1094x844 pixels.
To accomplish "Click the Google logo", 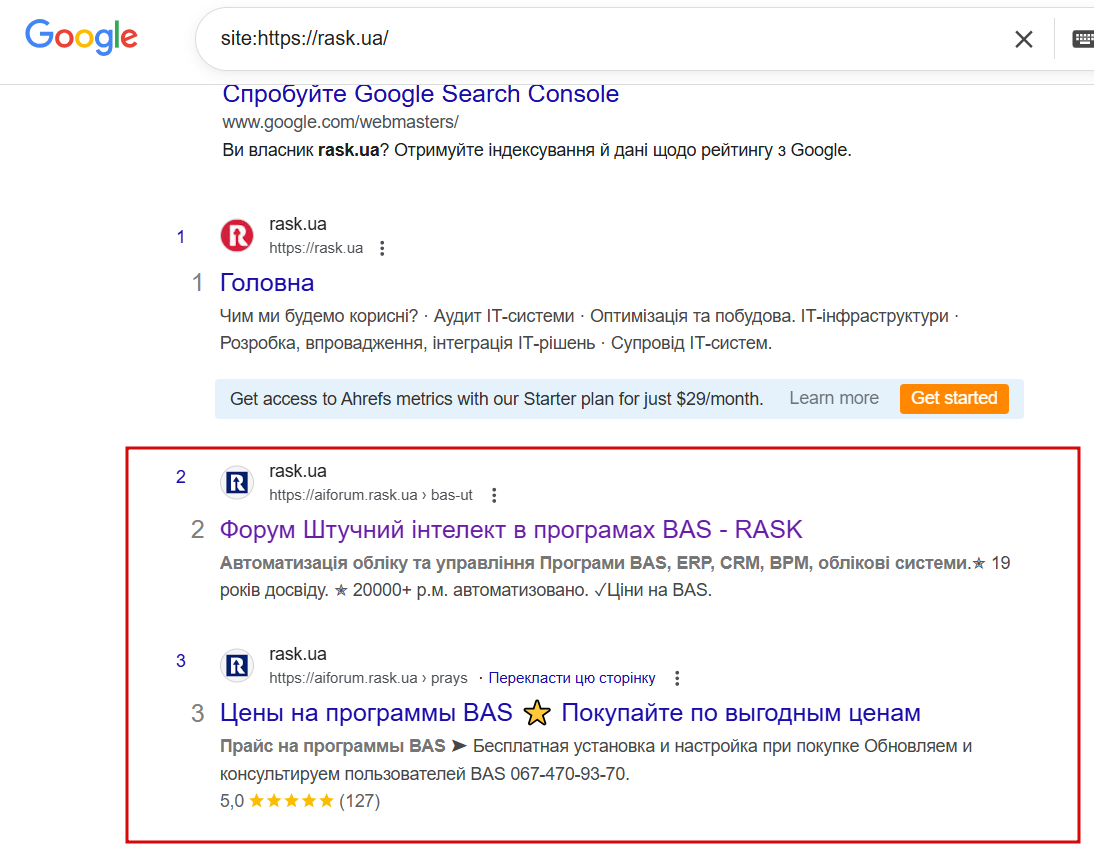I will coord(81,37).
